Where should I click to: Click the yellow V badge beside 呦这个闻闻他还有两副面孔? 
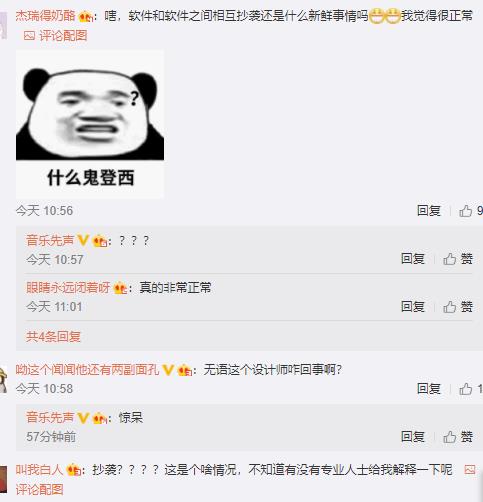pyautogui.click(x=168, y=370)
